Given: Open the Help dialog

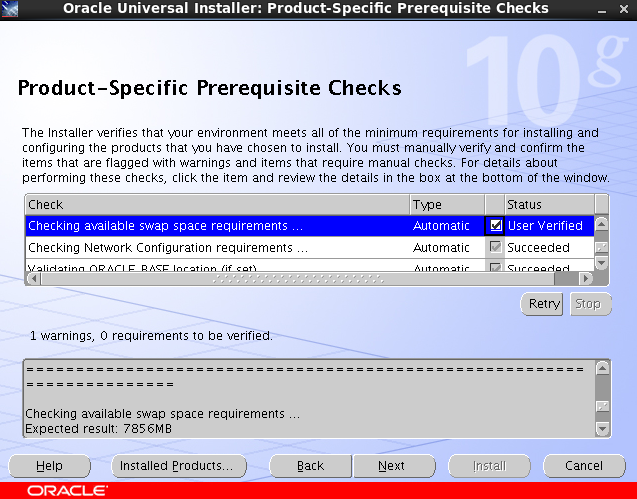Looking at the screenshot, I should coord(49,466).
